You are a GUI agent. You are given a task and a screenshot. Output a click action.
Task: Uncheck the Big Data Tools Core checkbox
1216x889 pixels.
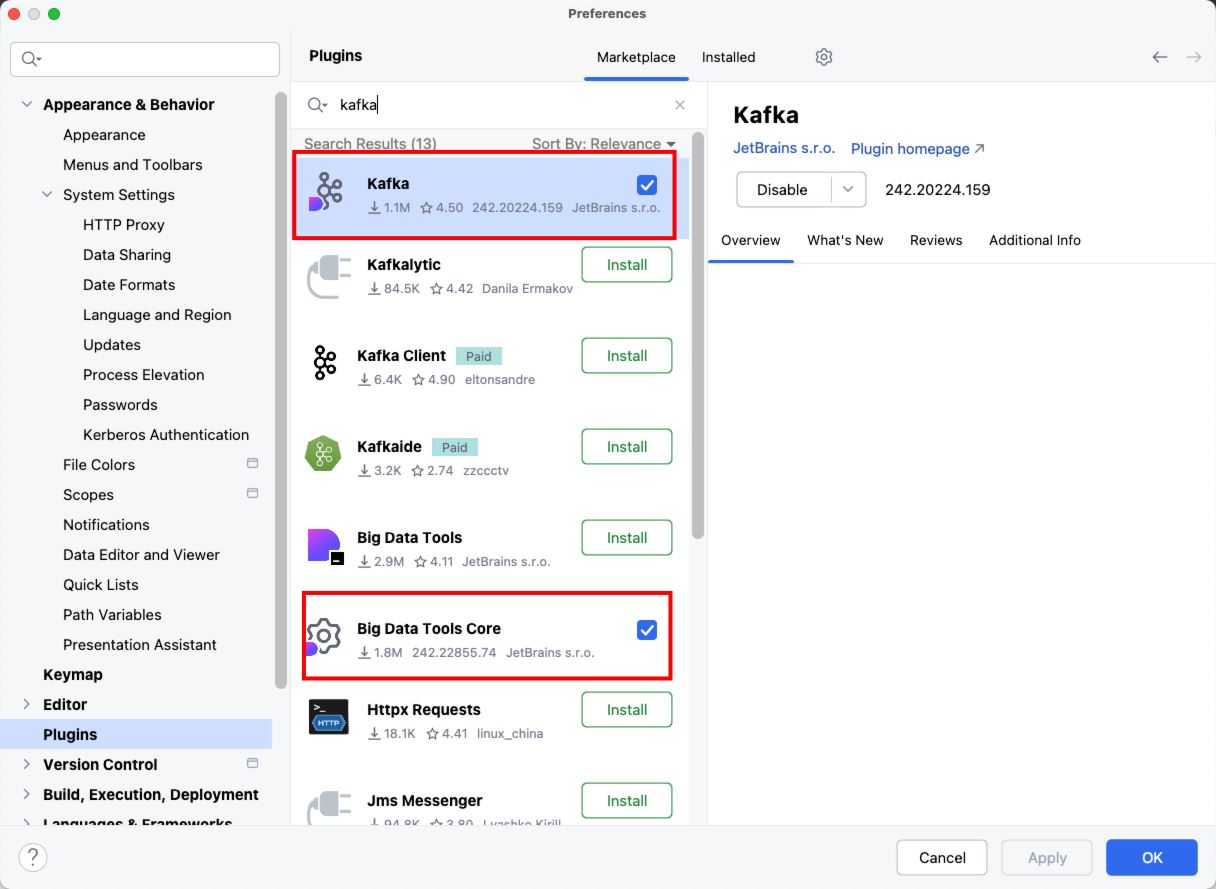(x=647, y=630)
